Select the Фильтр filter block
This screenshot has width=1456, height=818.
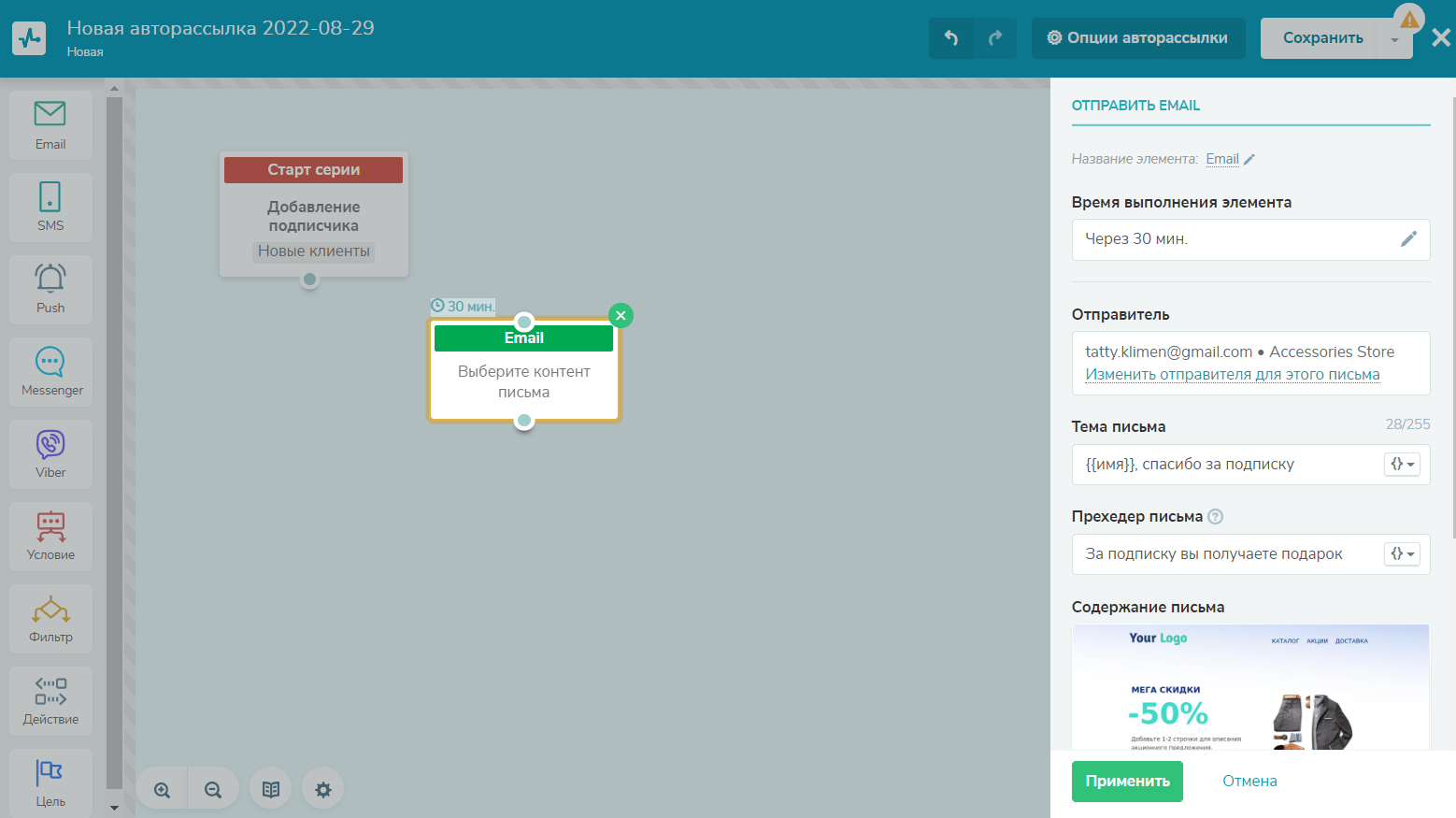[x=50, y=618]
